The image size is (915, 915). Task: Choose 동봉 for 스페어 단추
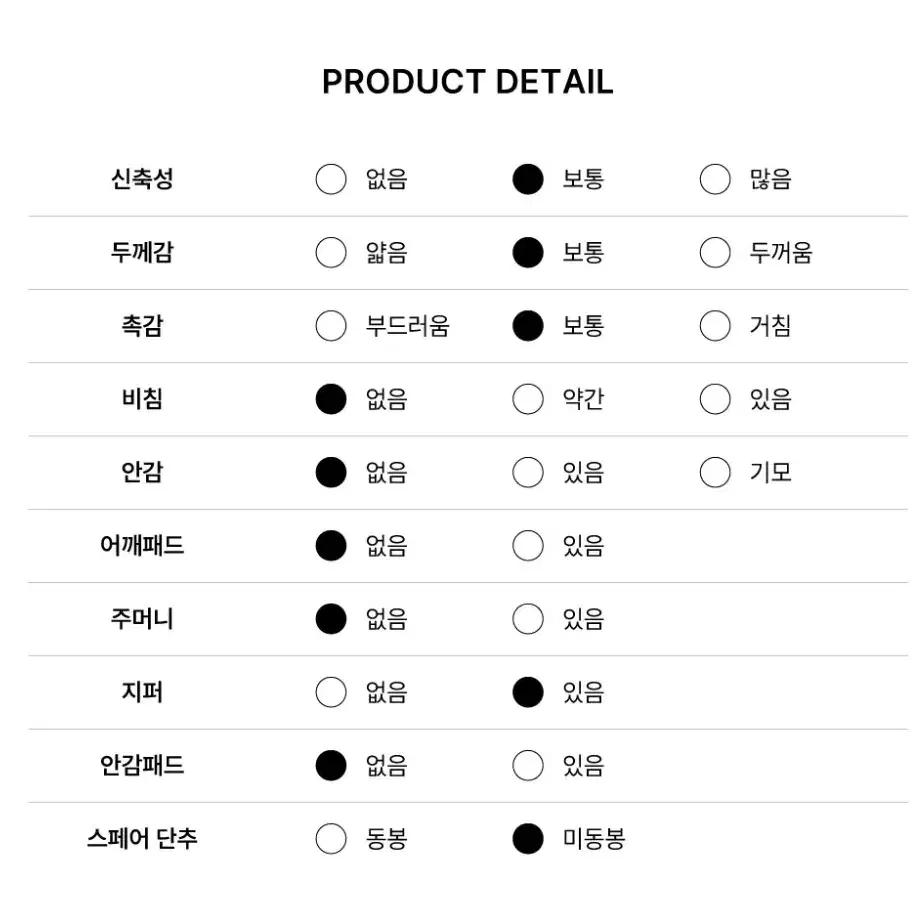331,839
